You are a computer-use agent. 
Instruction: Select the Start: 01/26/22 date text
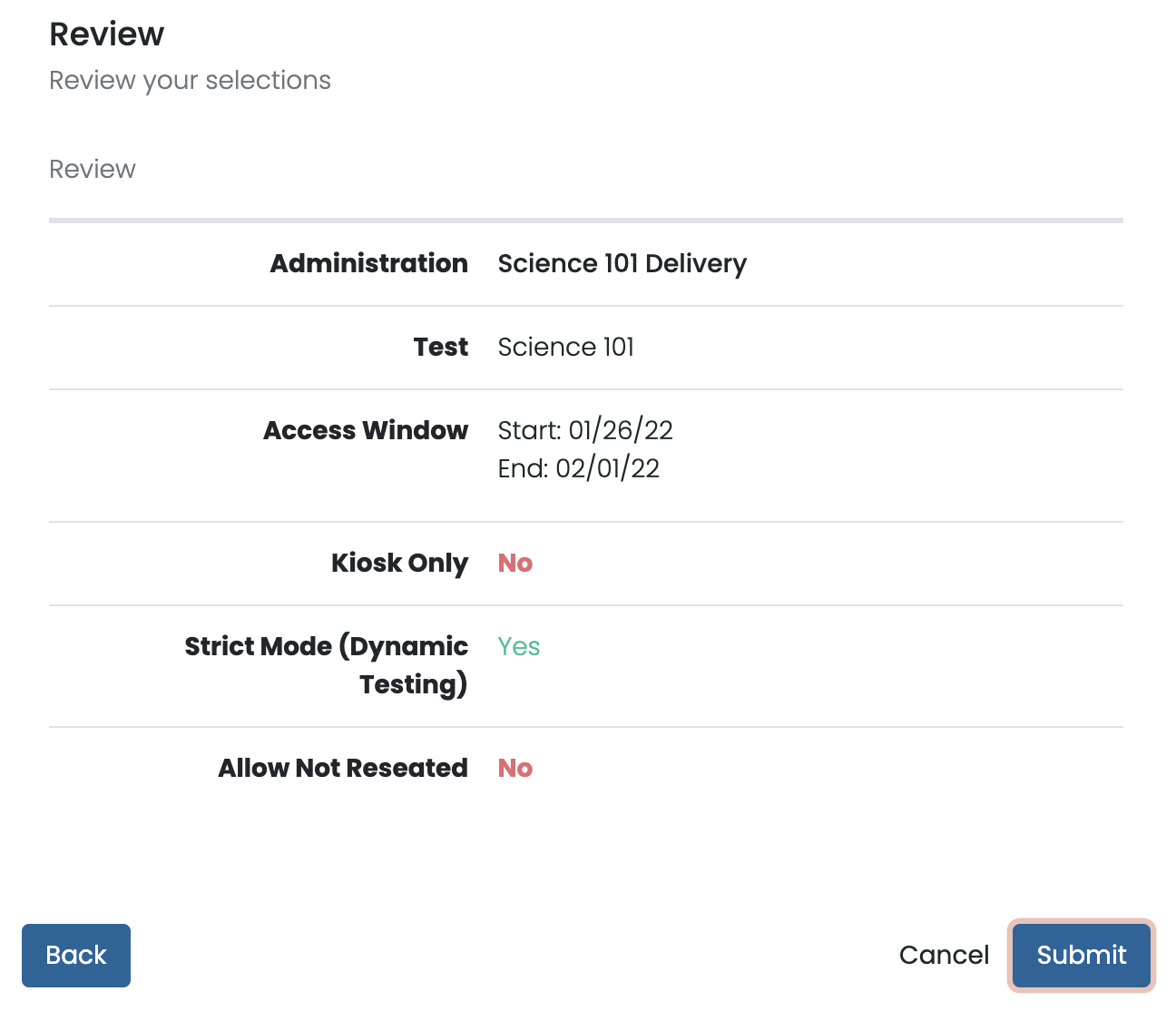pos(585,430)
